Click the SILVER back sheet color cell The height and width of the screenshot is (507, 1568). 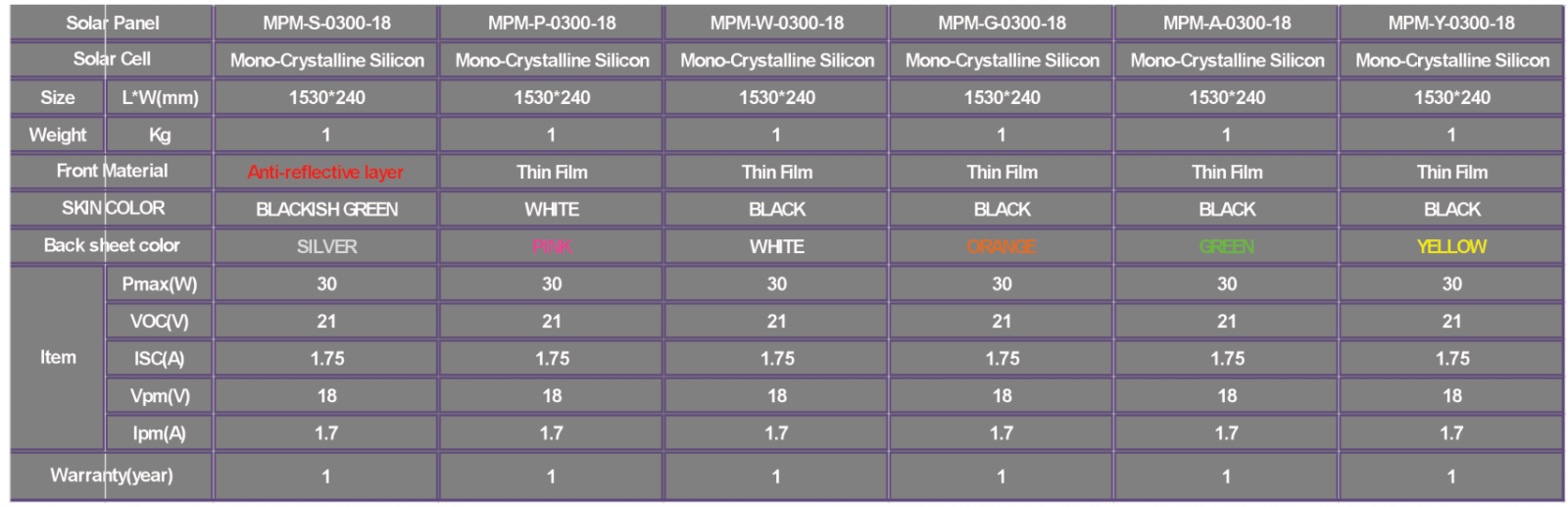click(x=326, y=246)
